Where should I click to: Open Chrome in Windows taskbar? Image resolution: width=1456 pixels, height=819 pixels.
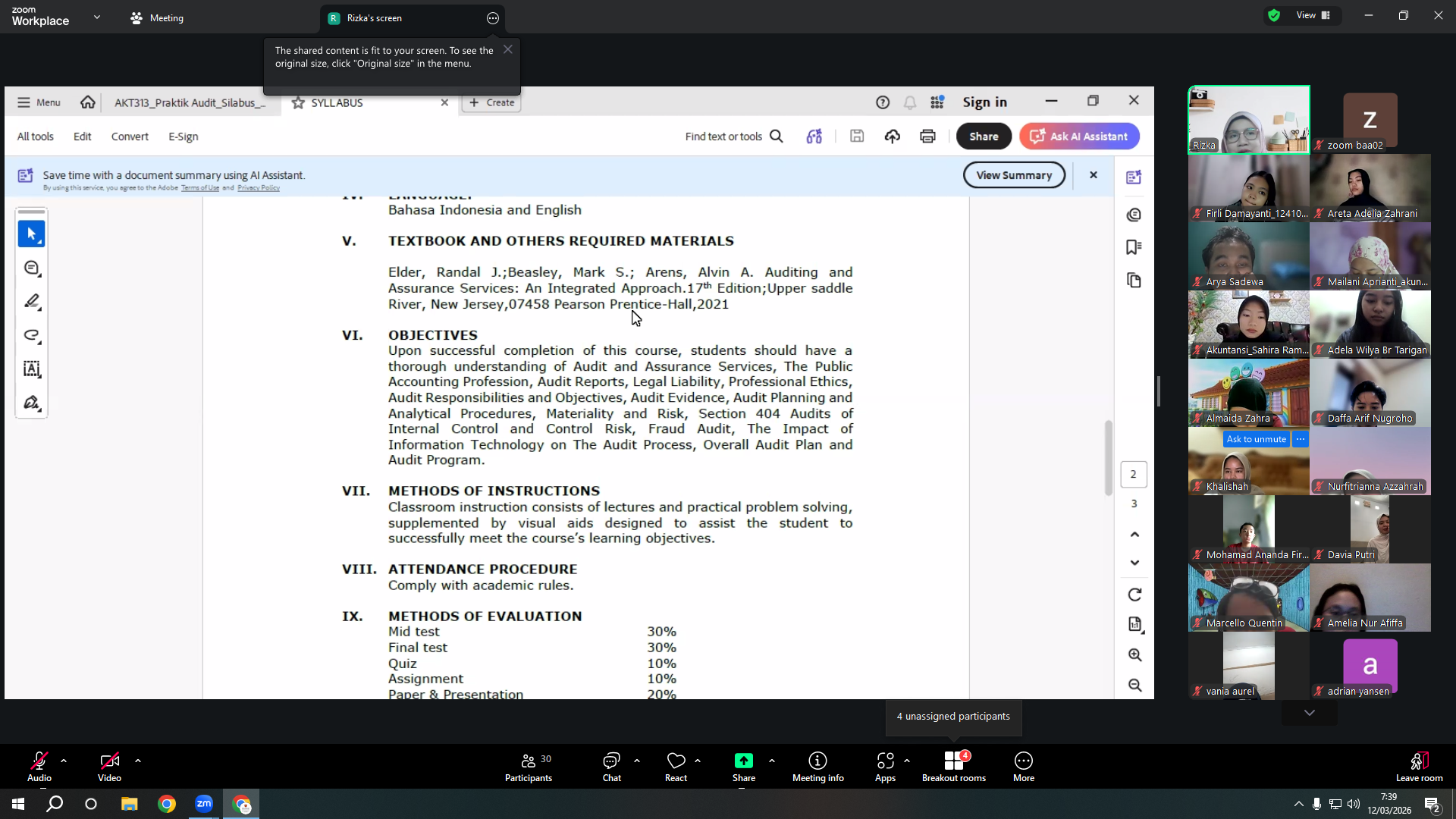166,804
